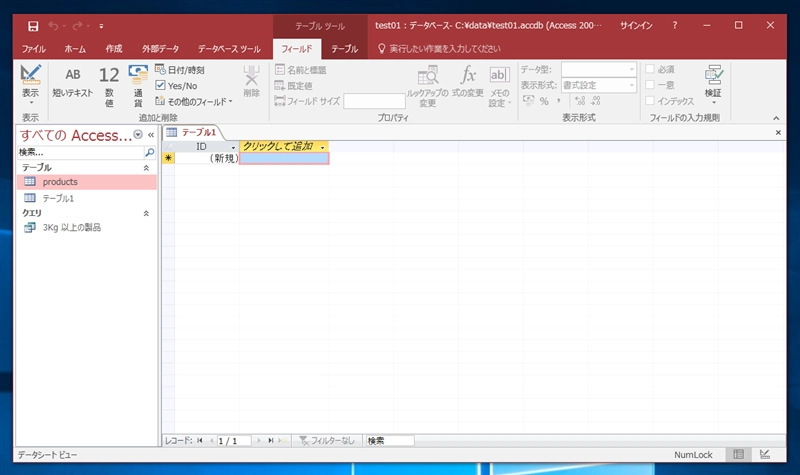Open the データ型 combo box
800x475 pixels.
598,69
